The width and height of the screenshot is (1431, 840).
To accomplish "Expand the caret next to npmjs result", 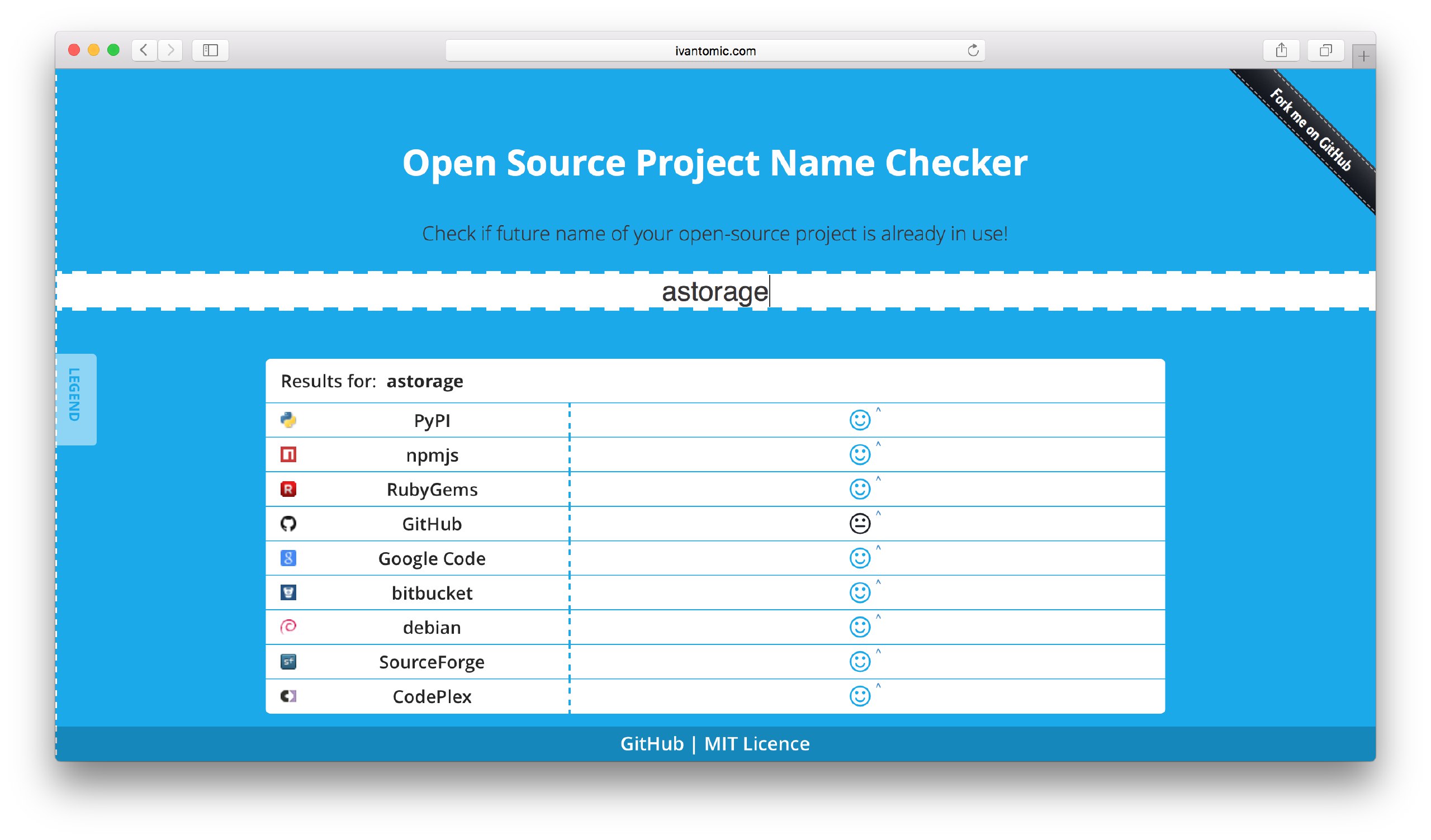I will [x=878, y=444].
